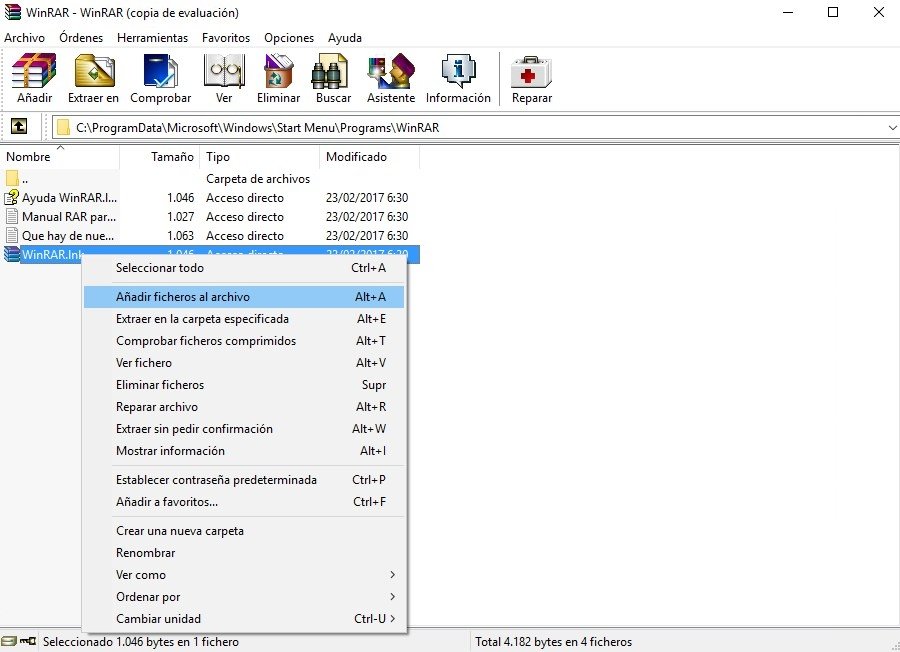This screenshot has height=652, width=900.
Task: Click the Eliminar toolbar icon
Action: [x=278, y=71]
